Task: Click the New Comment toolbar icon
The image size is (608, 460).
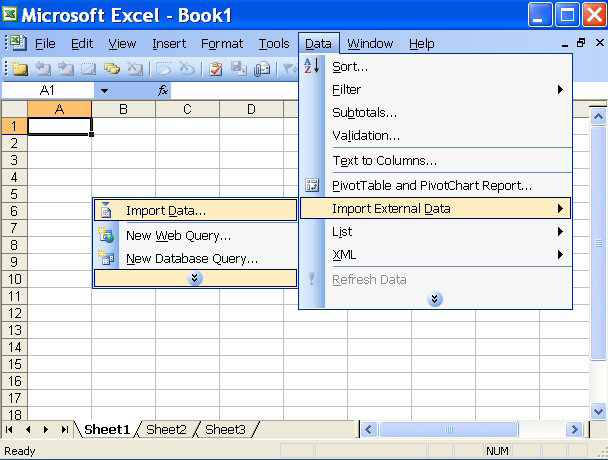Action: [18, 69]
